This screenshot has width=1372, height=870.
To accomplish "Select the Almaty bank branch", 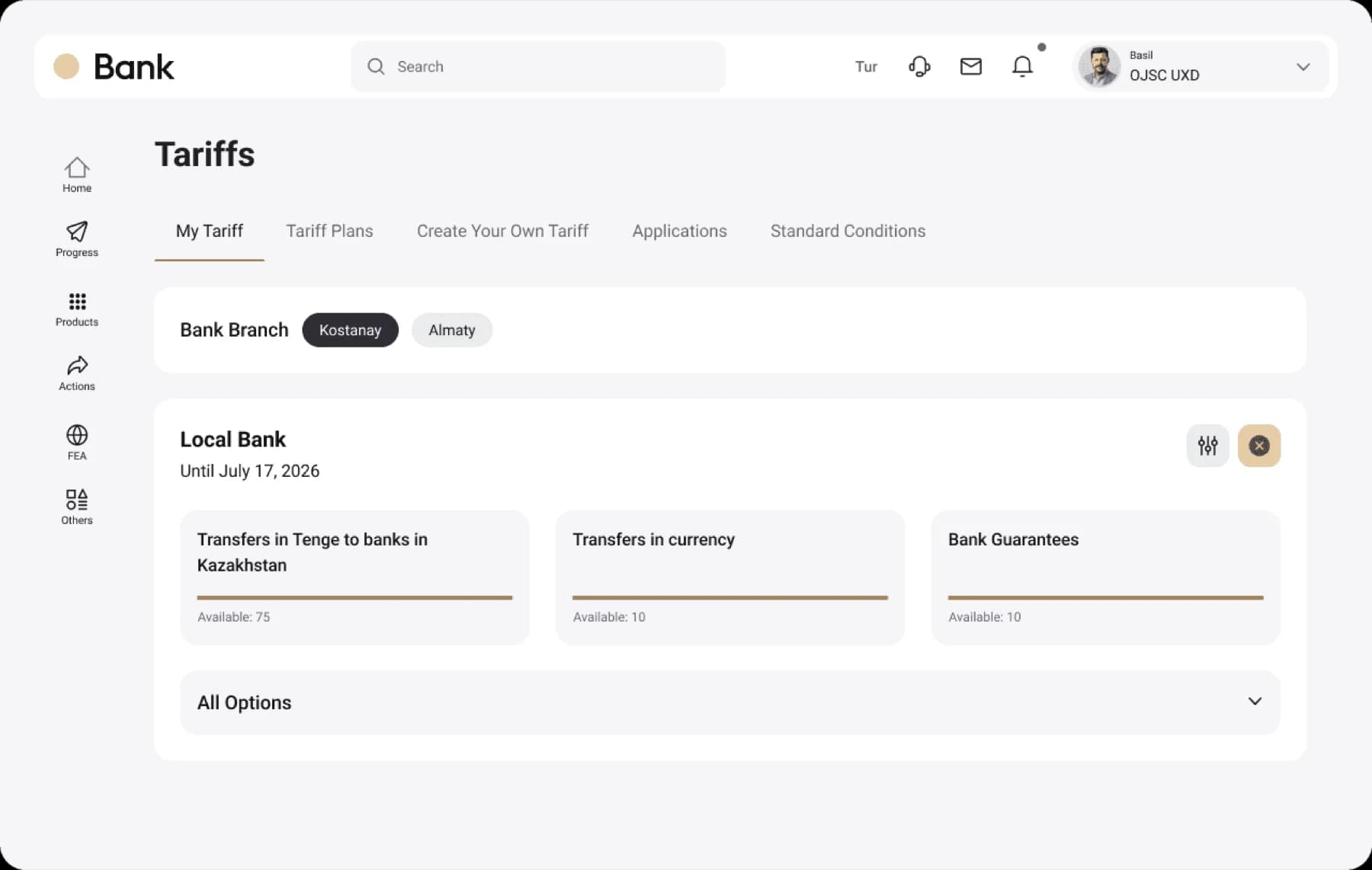I will tap(451, 330).
